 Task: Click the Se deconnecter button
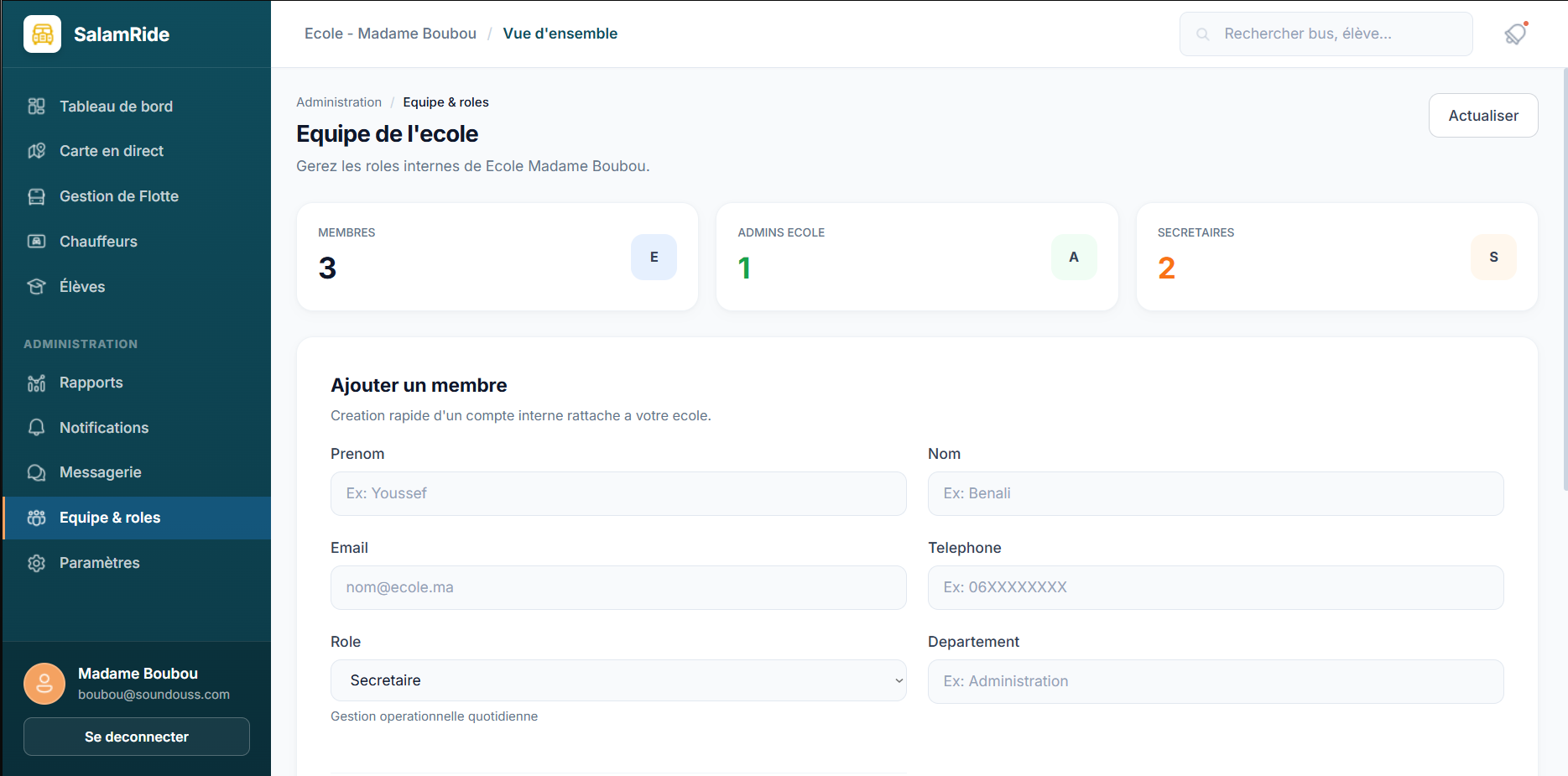(x=137, y=737)
